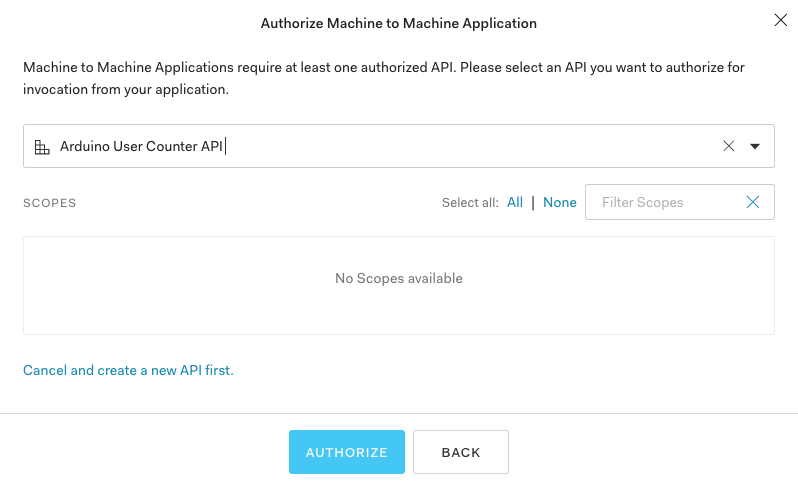Select all scopes with the All link
This screenshot has width=798, height=487.
click(x=514, y=202)
